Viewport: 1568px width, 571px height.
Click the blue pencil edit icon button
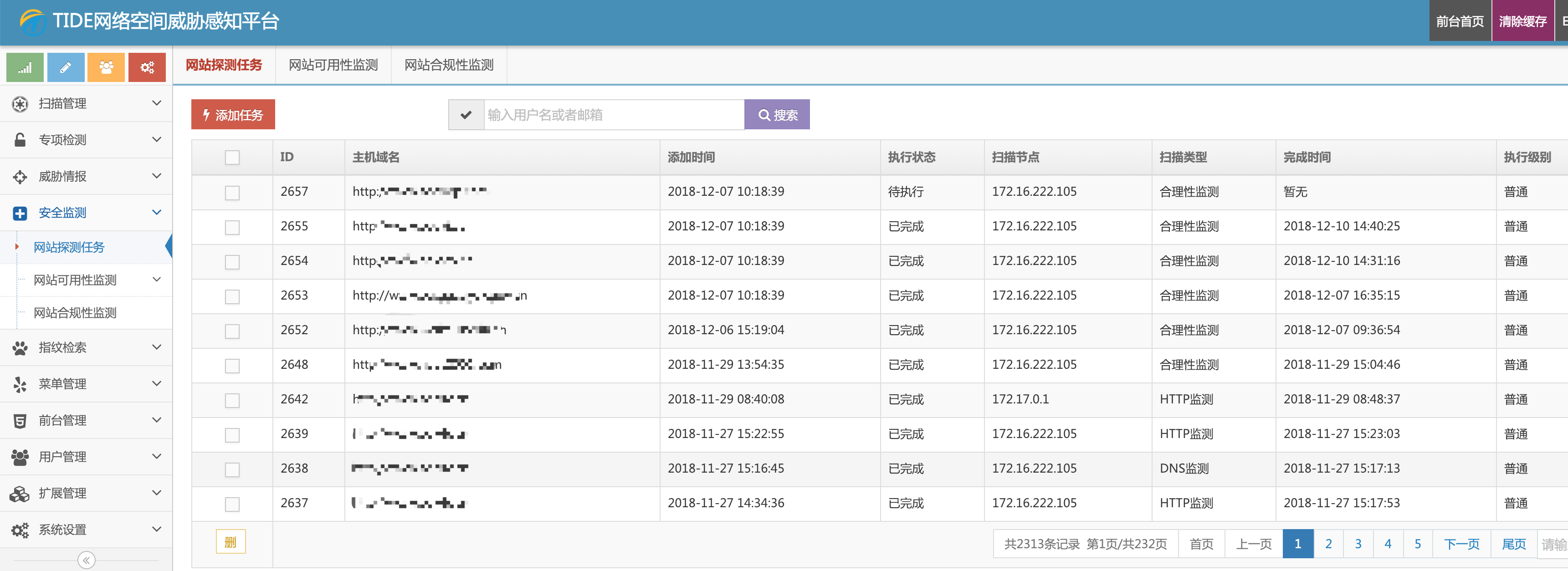[66, 67]
